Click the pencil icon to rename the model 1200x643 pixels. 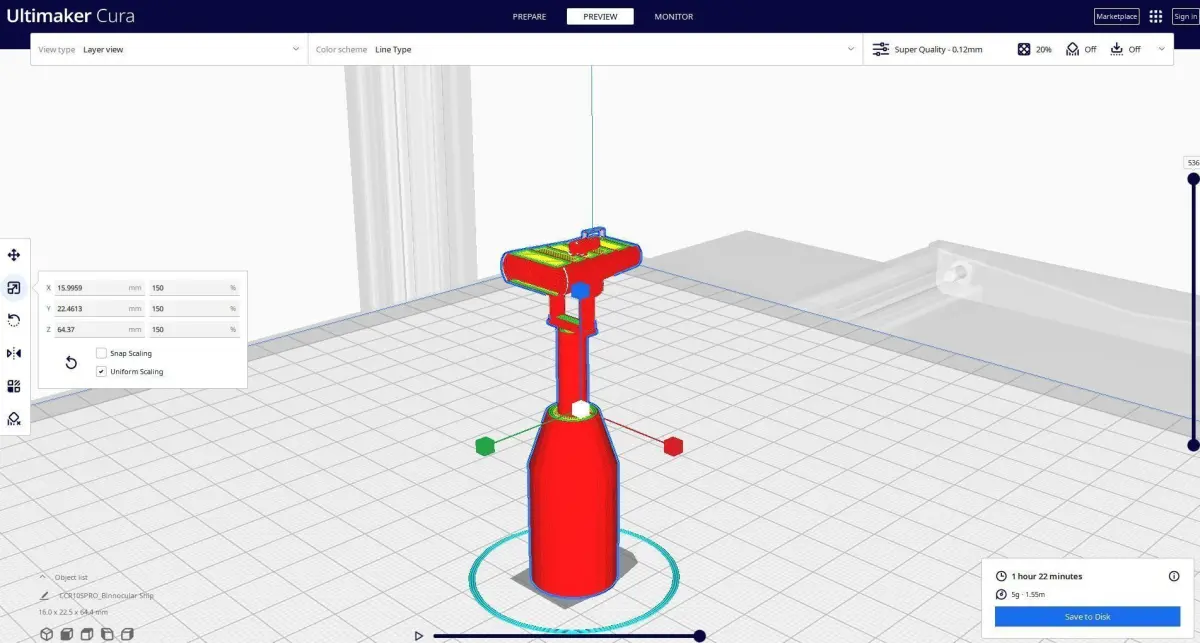click(45, 595)
